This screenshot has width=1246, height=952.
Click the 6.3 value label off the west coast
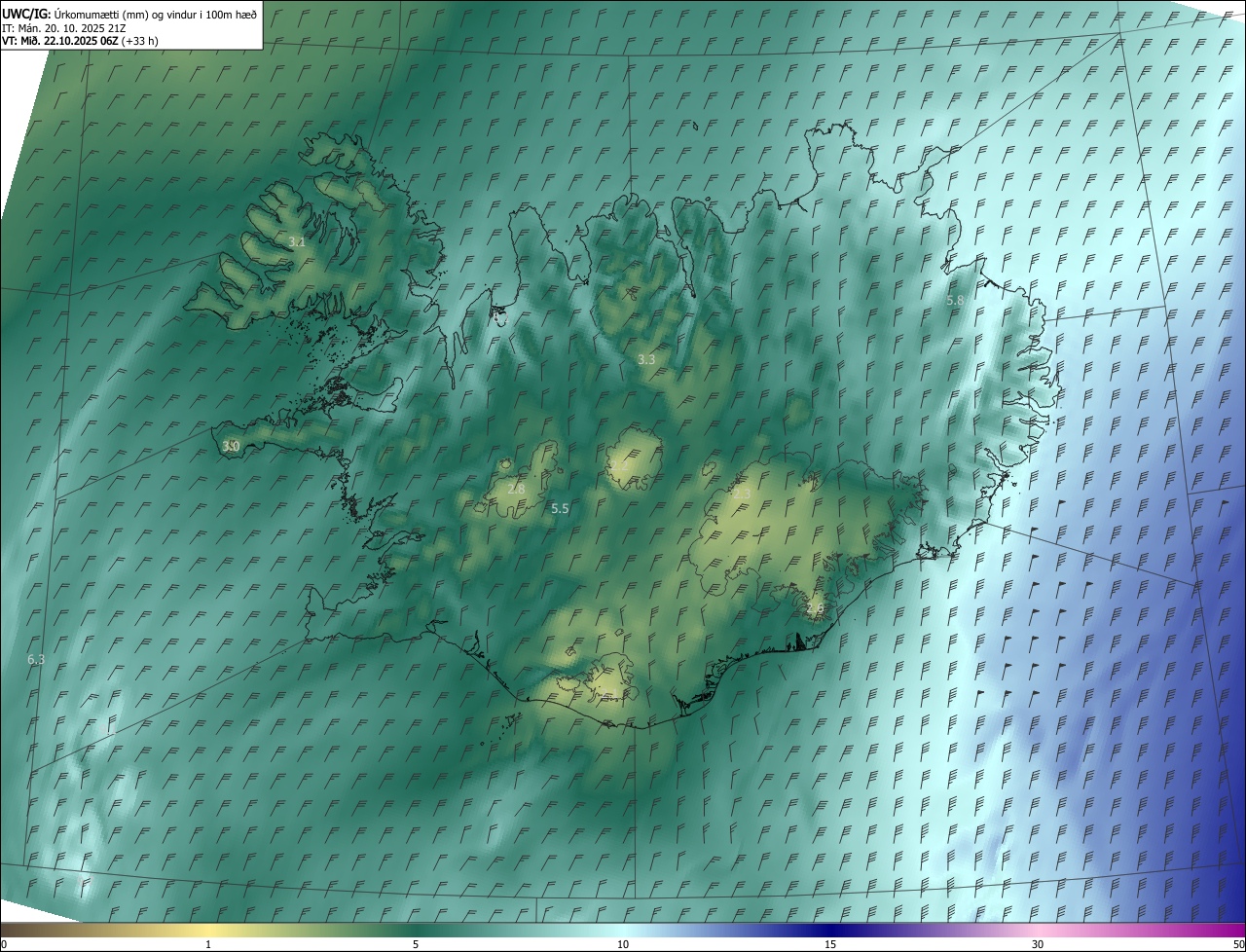tap(36, 659)
